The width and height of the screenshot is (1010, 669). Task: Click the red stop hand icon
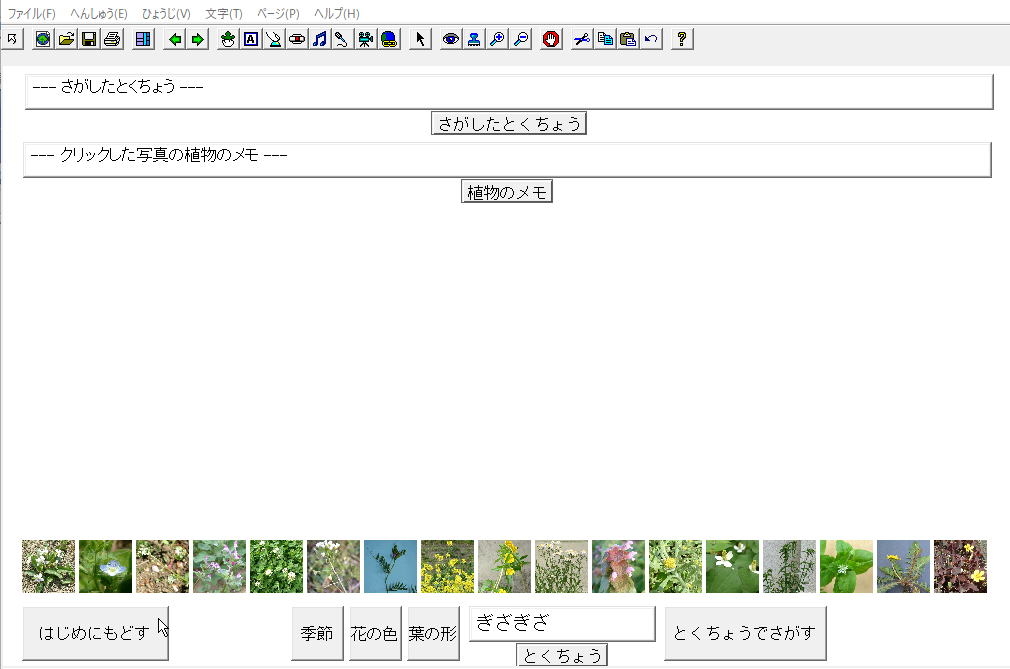click(x=550, y=39)
